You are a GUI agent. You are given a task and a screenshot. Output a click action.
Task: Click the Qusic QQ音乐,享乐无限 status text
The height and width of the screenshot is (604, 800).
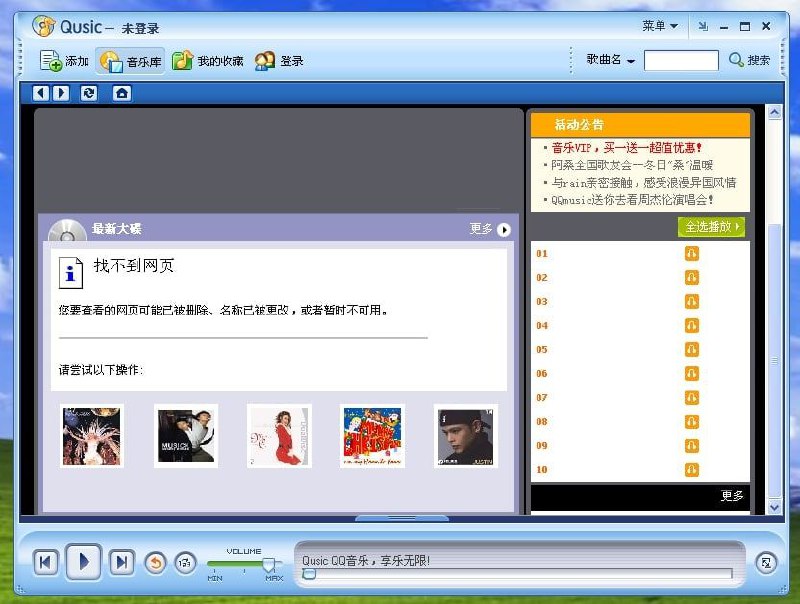[x=365, y=560]
